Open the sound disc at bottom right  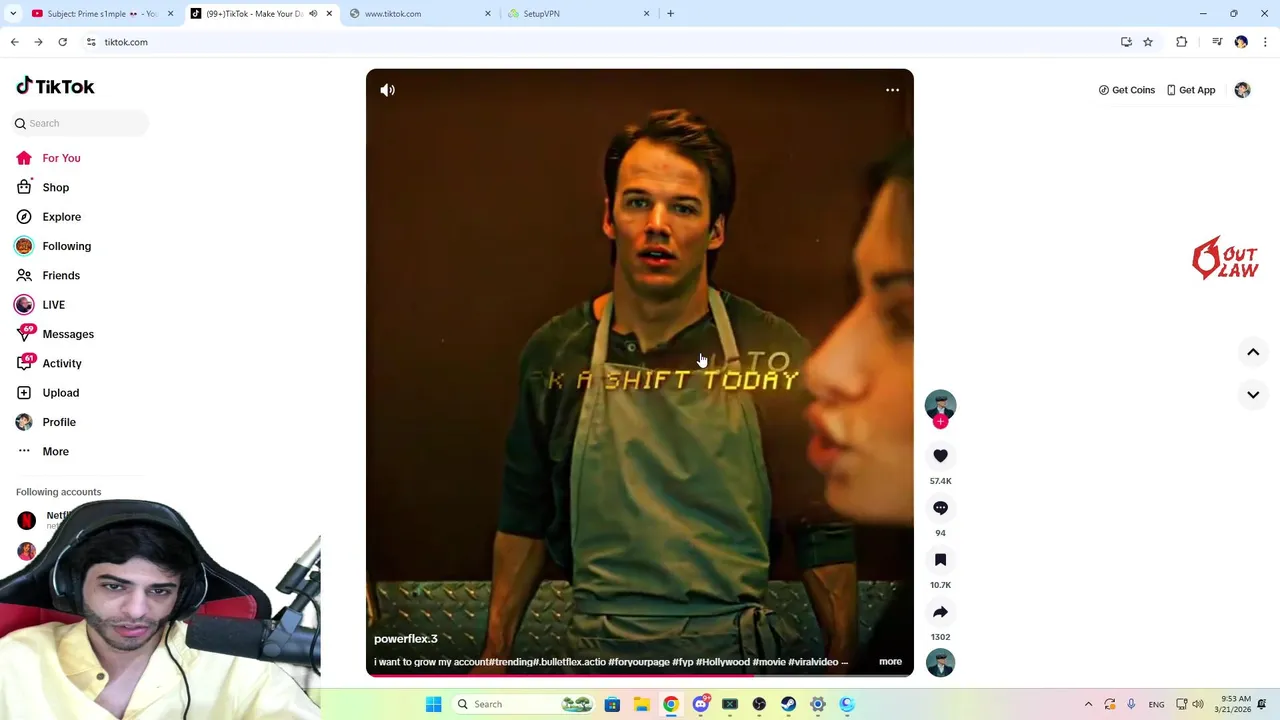940,662
